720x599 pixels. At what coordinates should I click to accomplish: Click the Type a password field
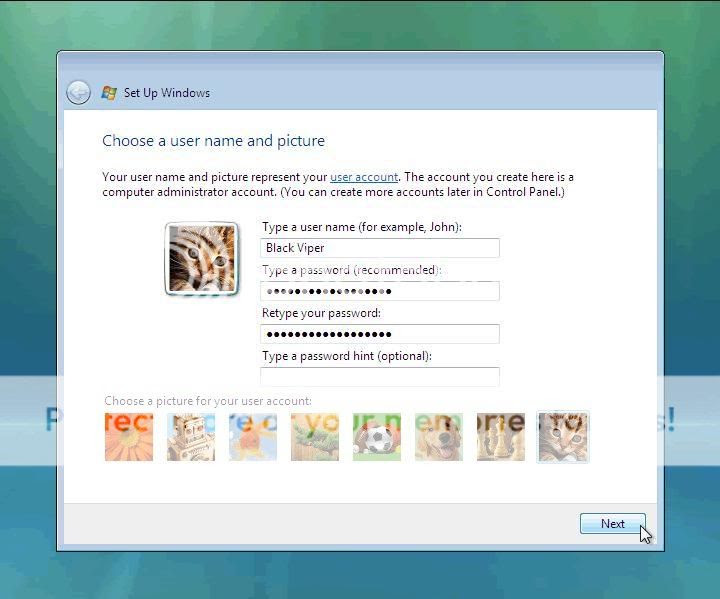pos(380,291)
